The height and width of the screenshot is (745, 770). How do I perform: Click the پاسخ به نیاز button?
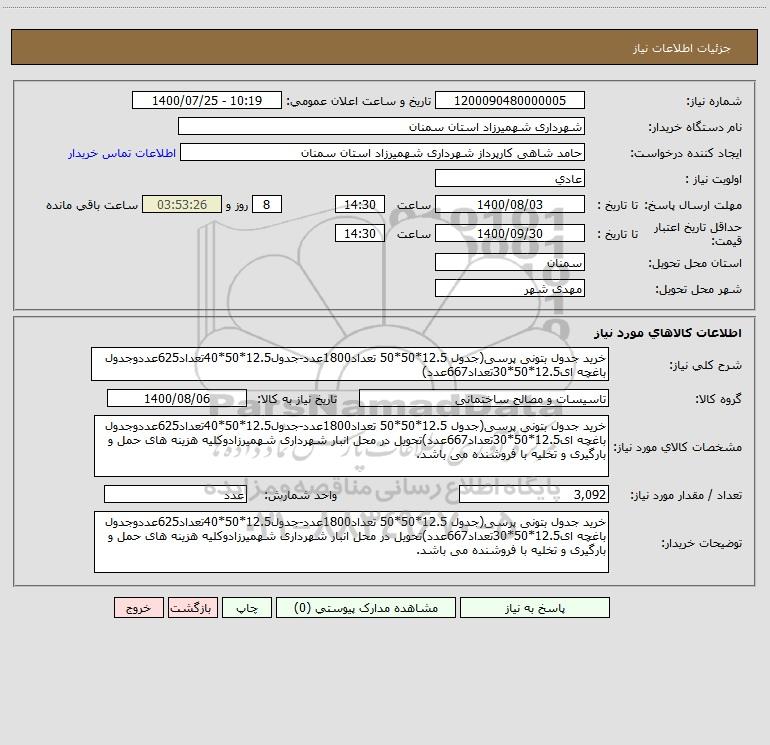pyautogui.click(x=534, y=607)
